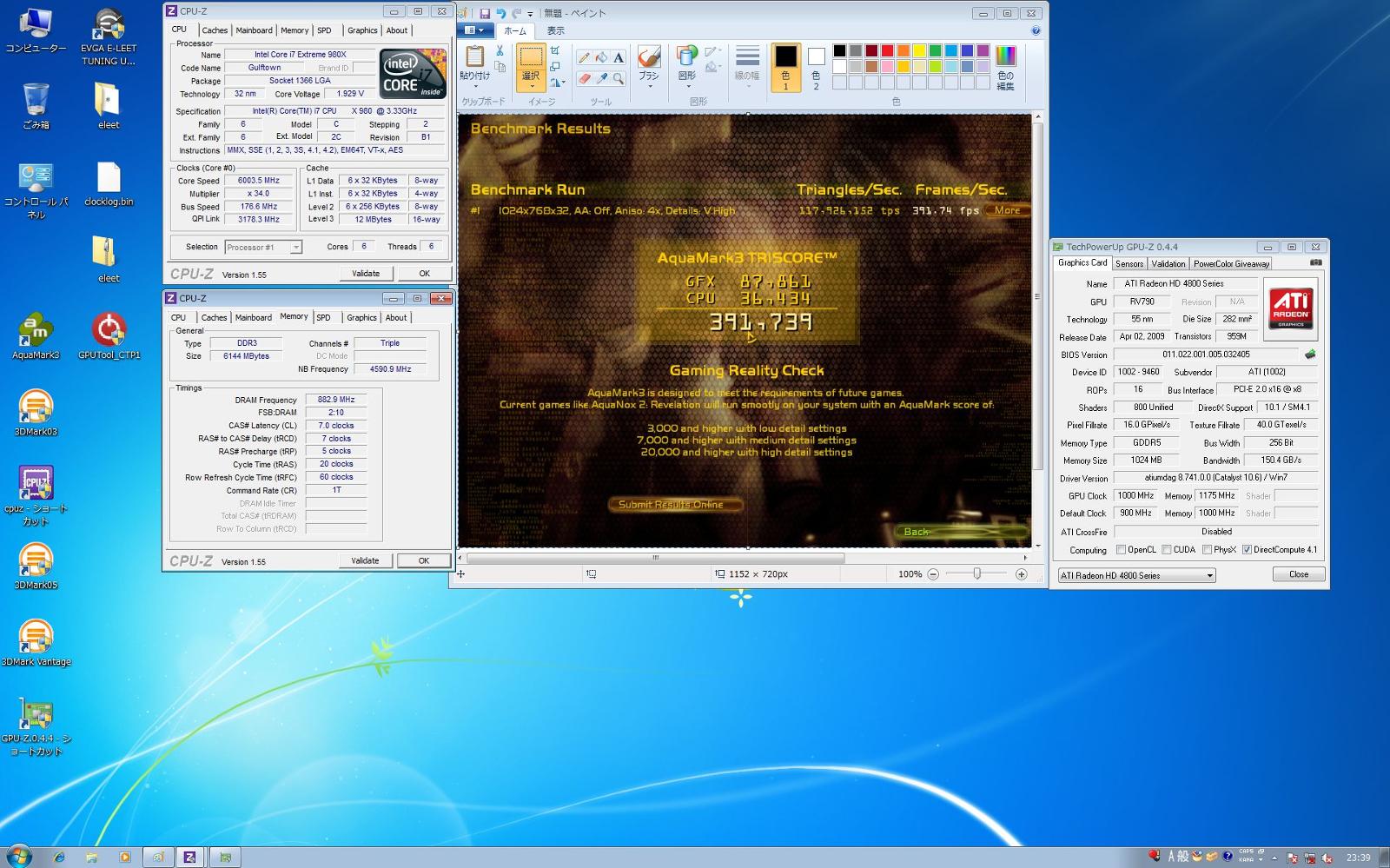
Task: Switch to Mainboard tab in upper CPU-Z
Action: coord(254,30)
